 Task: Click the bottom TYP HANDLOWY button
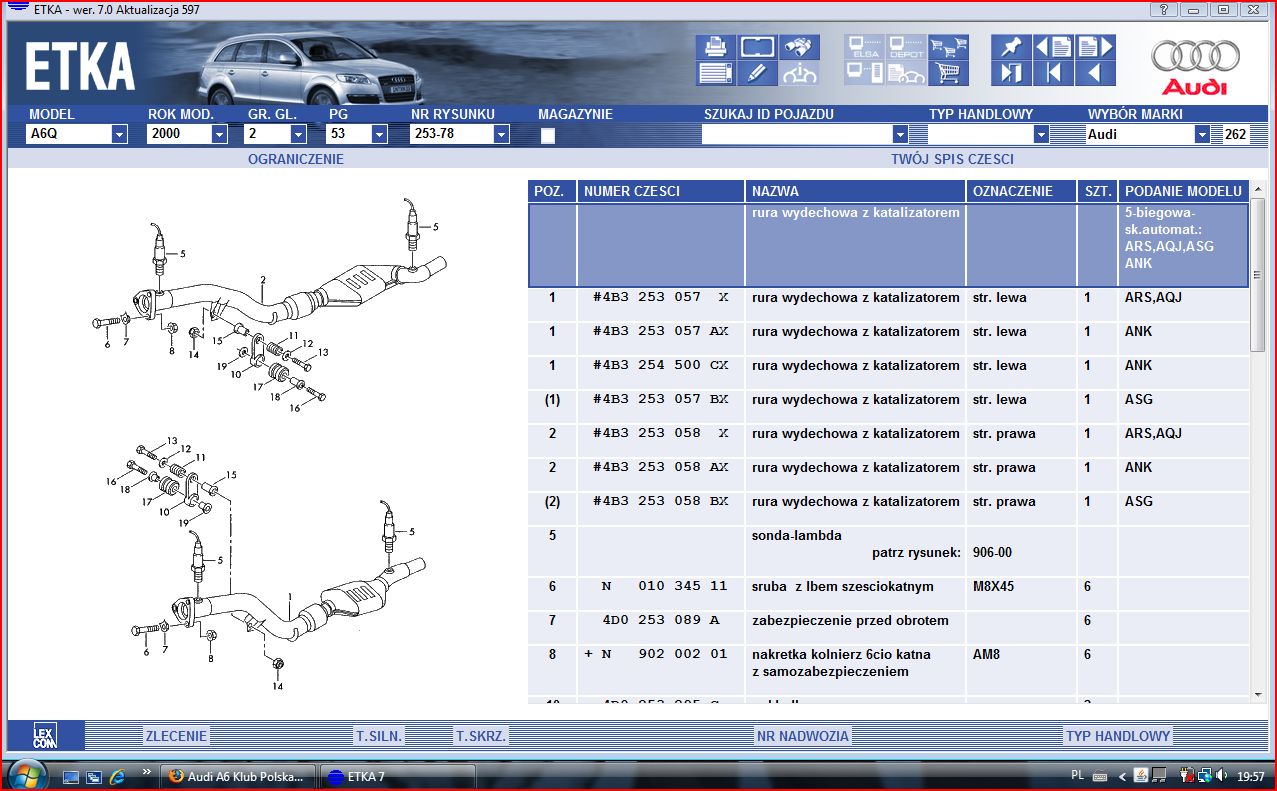pos(1118,736)
